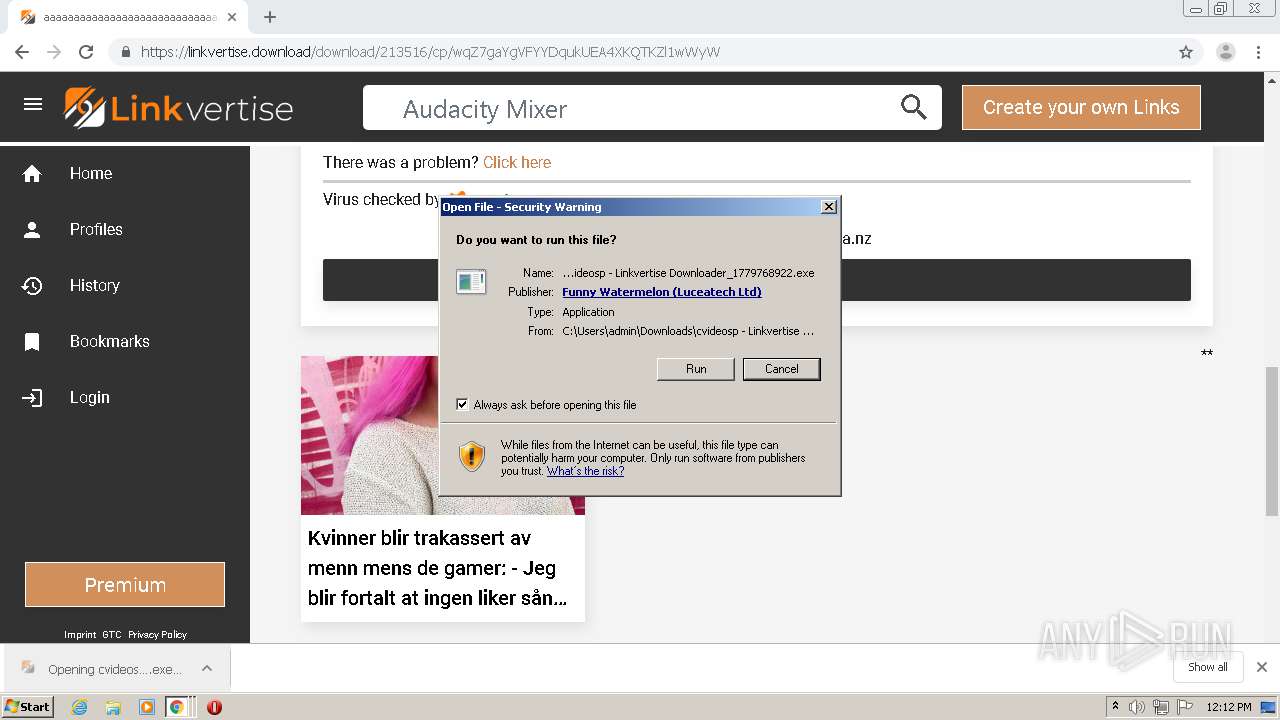Open the Chrome profile avatar icon
The image size is (1280, 720).
[1225, 52]
